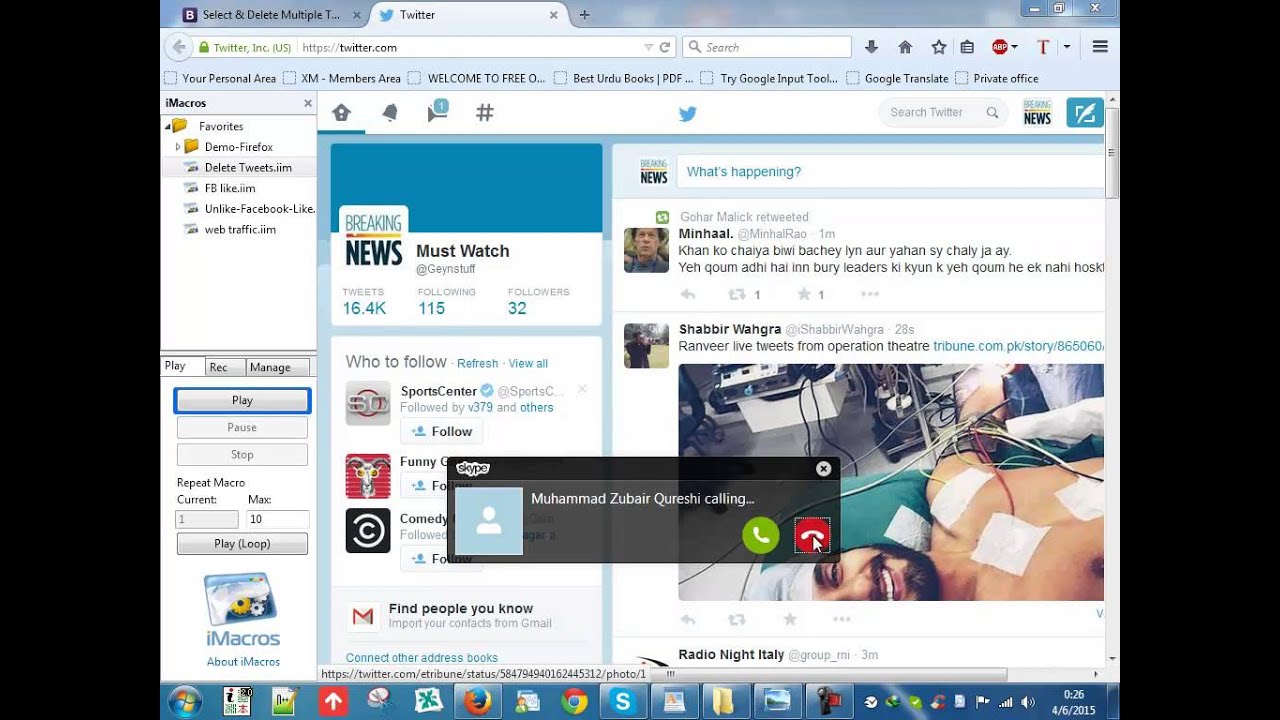Image resolution: width=1280 pixels, height=720 pixels.
Task: Switch to the Rec tab
Action: 218,367
